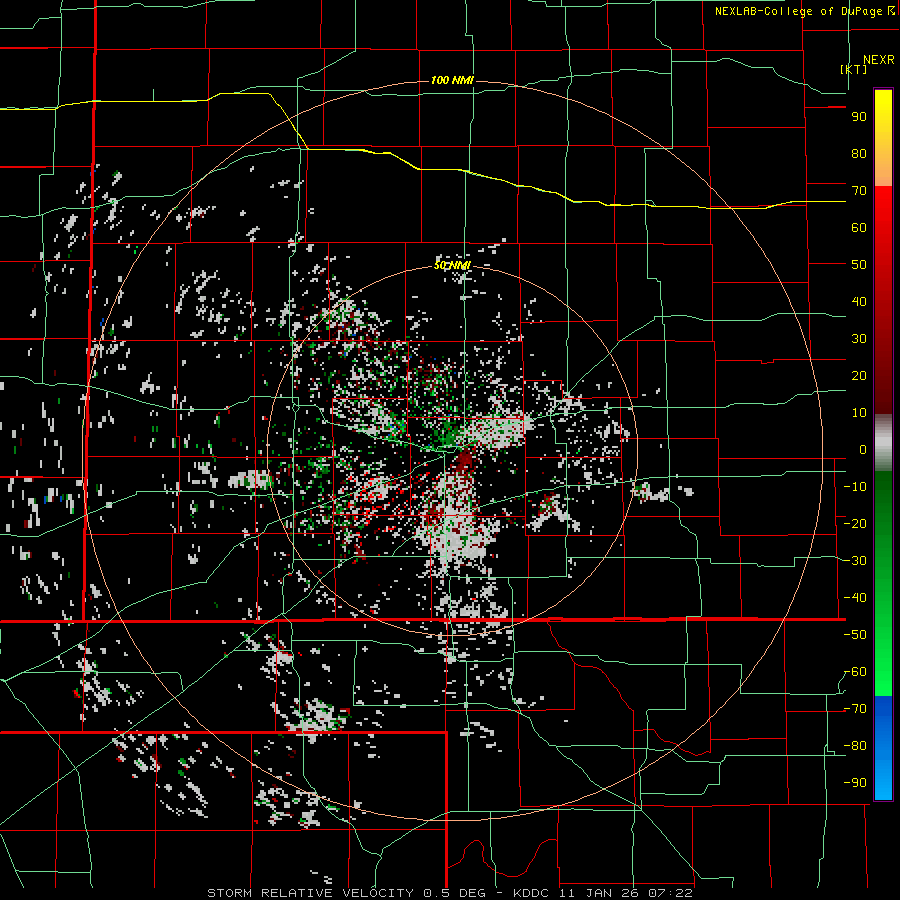Click the 20 tick label on the scale
This screenshot has height=900, width=900.
tap(859, 376)
